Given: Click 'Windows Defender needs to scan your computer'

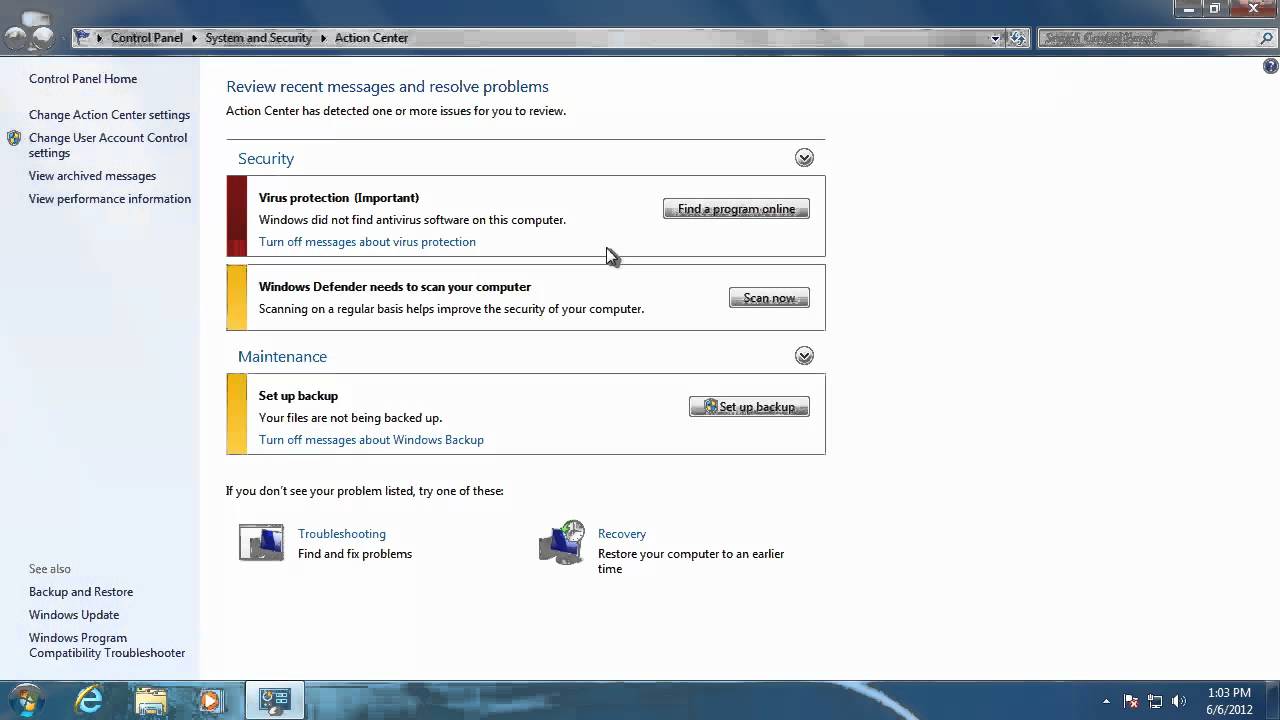Looking at the screenshot, I should point(395,287).
